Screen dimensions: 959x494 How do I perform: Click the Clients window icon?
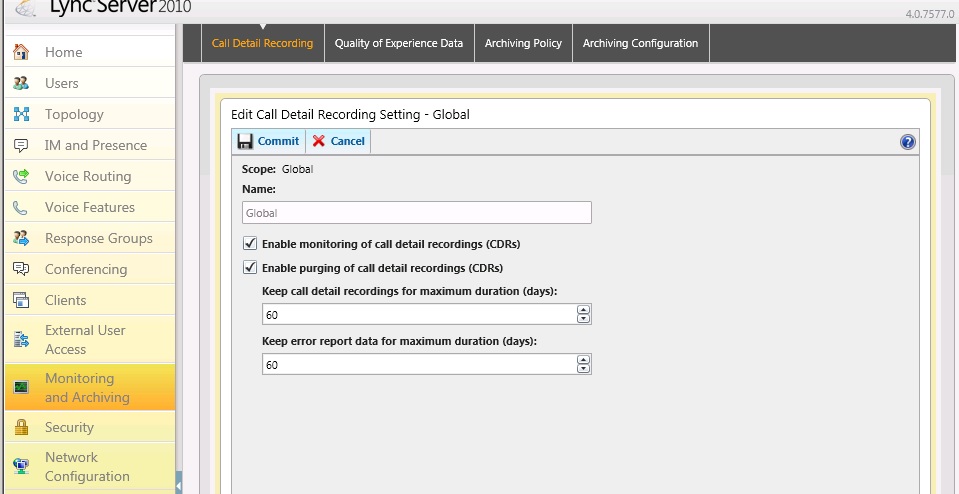21,300
